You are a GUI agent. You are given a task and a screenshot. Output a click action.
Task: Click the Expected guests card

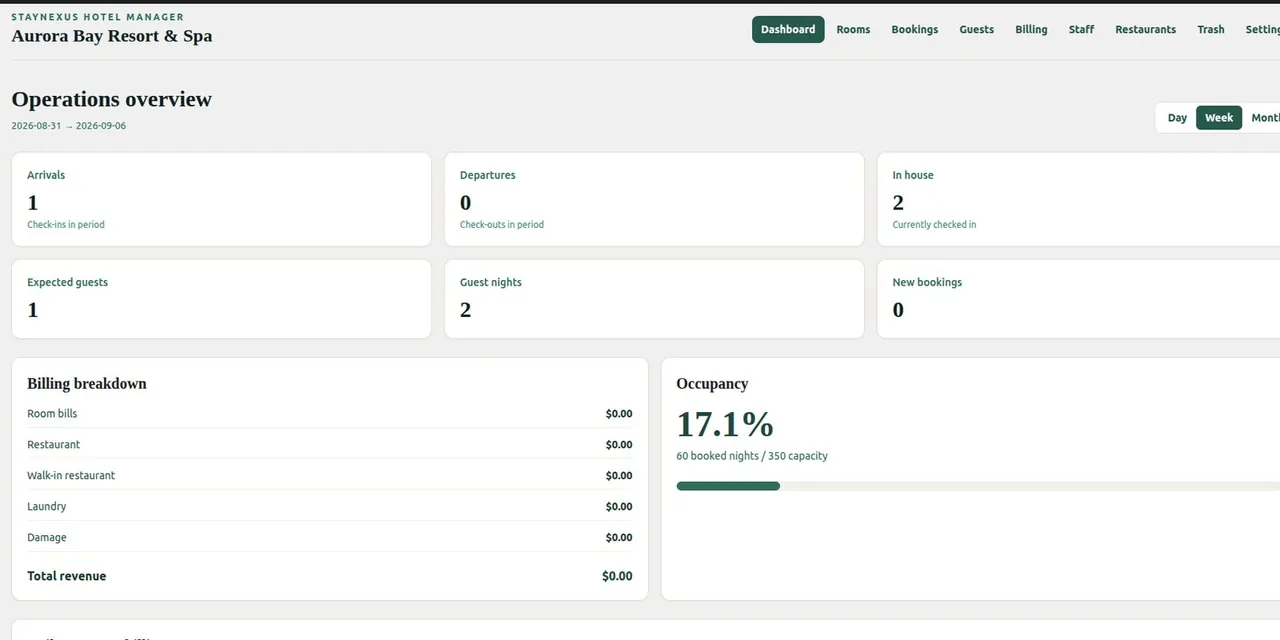tap(221, 299)
